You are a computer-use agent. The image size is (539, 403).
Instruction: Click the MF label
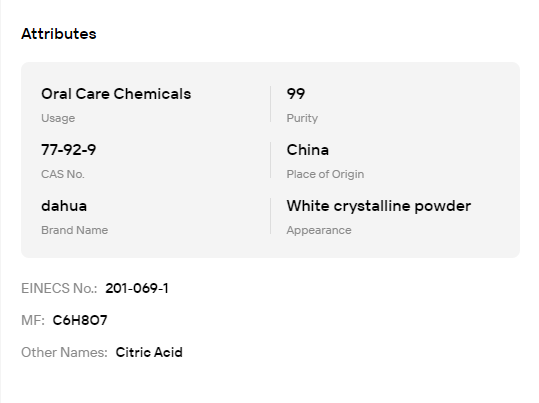[33, 320]
